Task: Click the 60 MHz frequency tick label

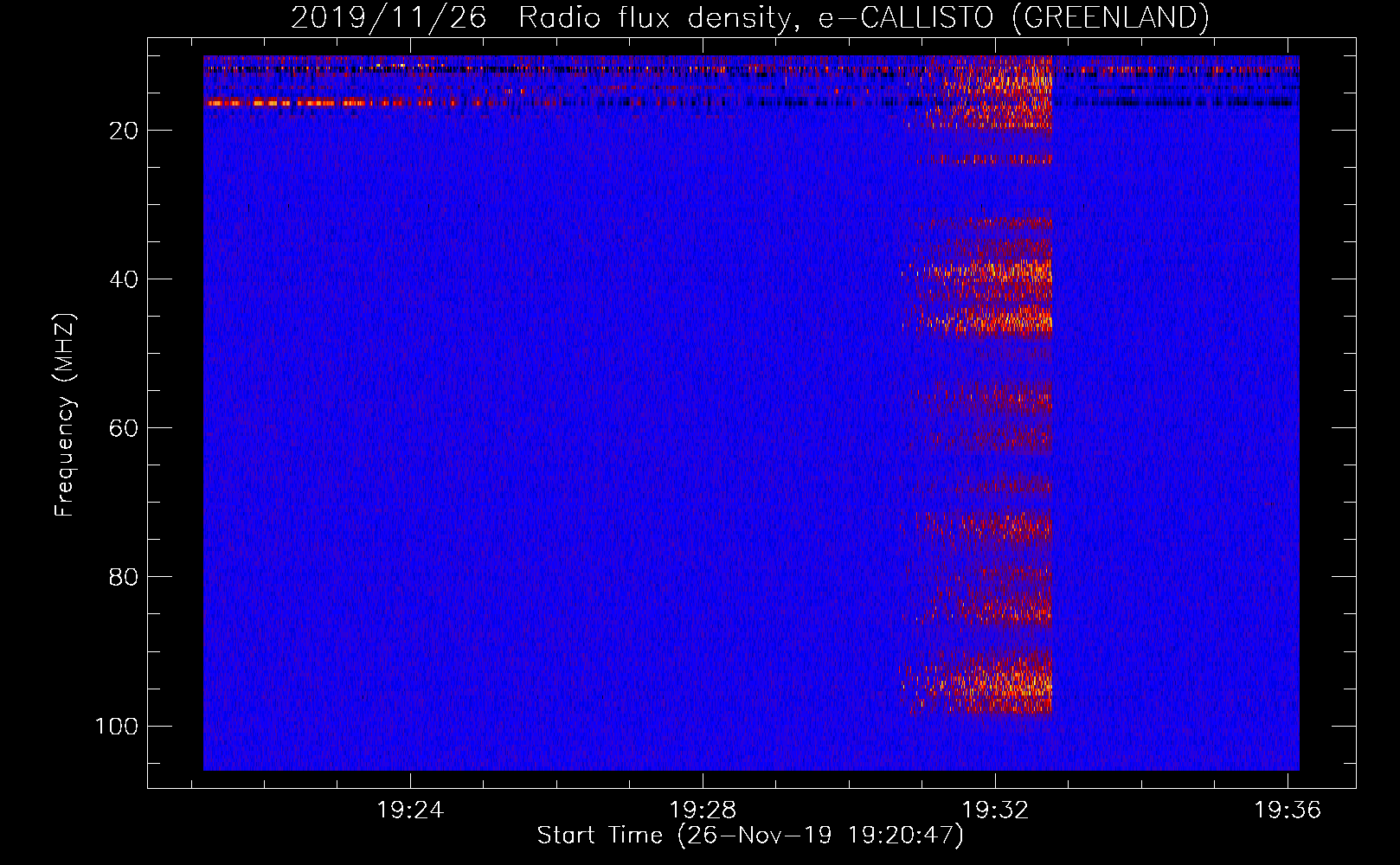Action: 124,428
